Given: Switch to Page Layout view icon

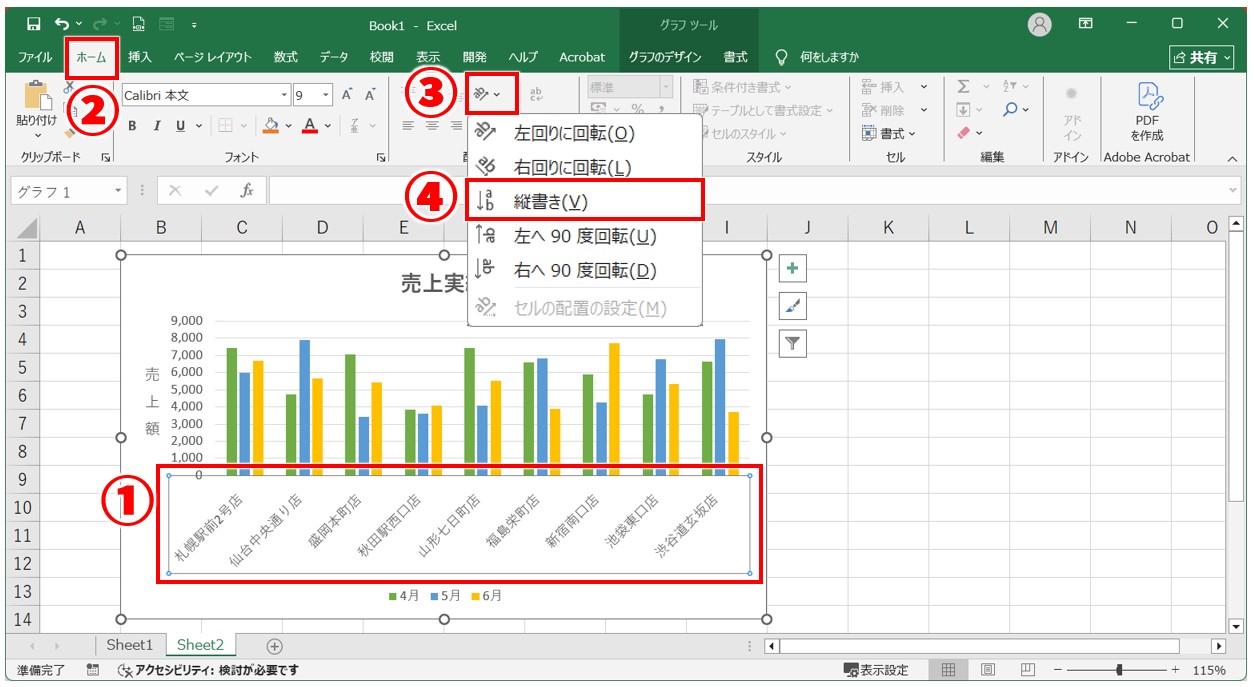Looking at the screenshot, I should [x=988, y=670].
